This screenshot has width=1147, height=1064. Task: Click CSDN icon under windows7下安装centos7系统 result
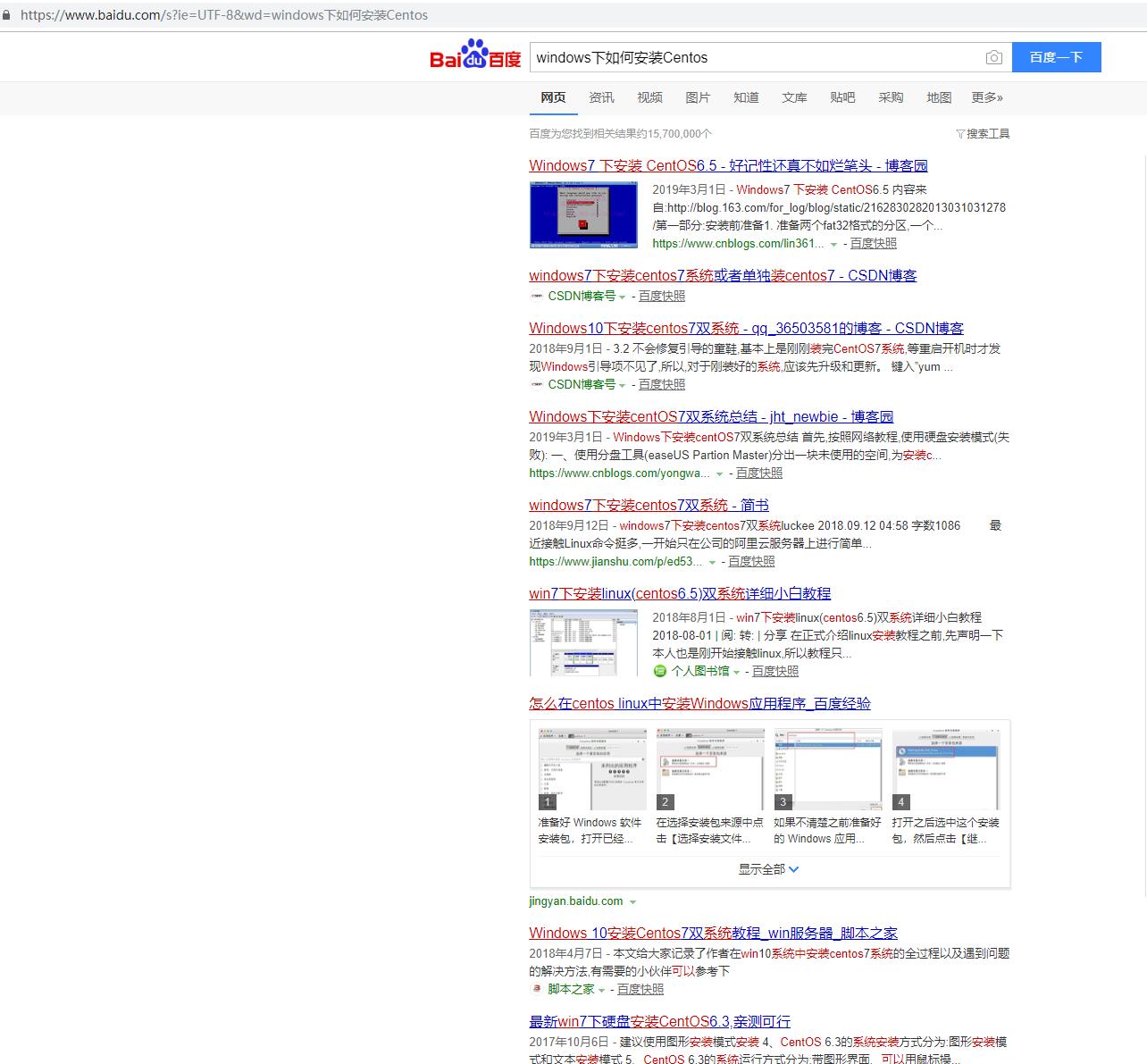click(x=537, y=296)
